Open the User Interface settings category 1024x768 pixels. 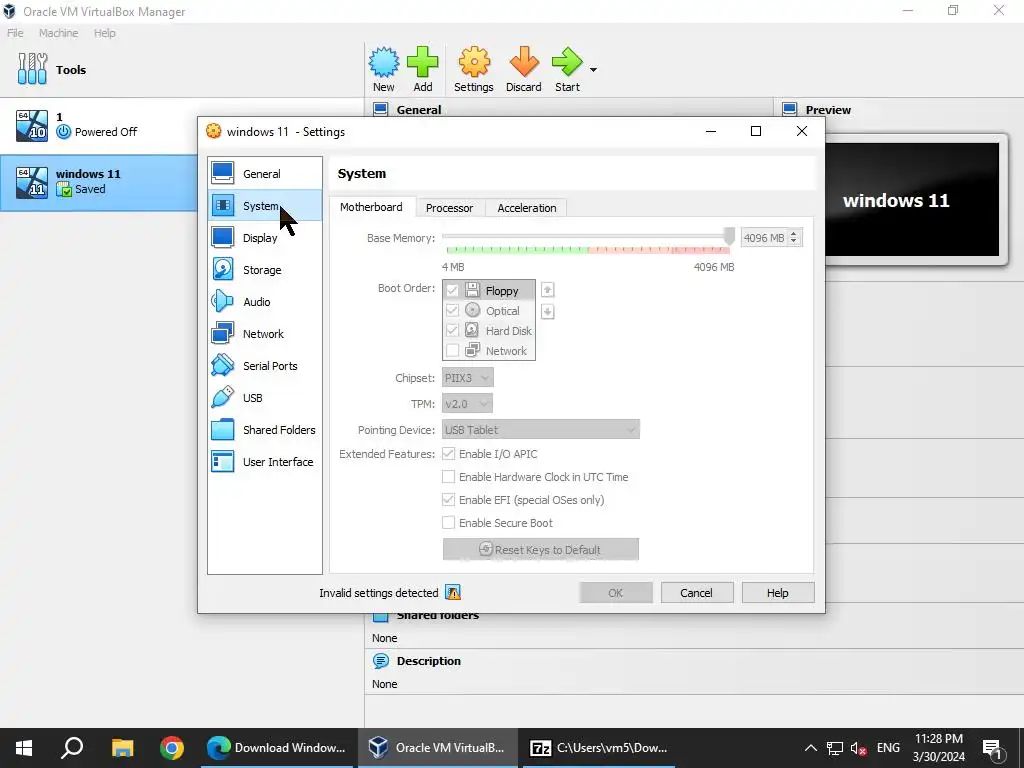pos(264,462)
